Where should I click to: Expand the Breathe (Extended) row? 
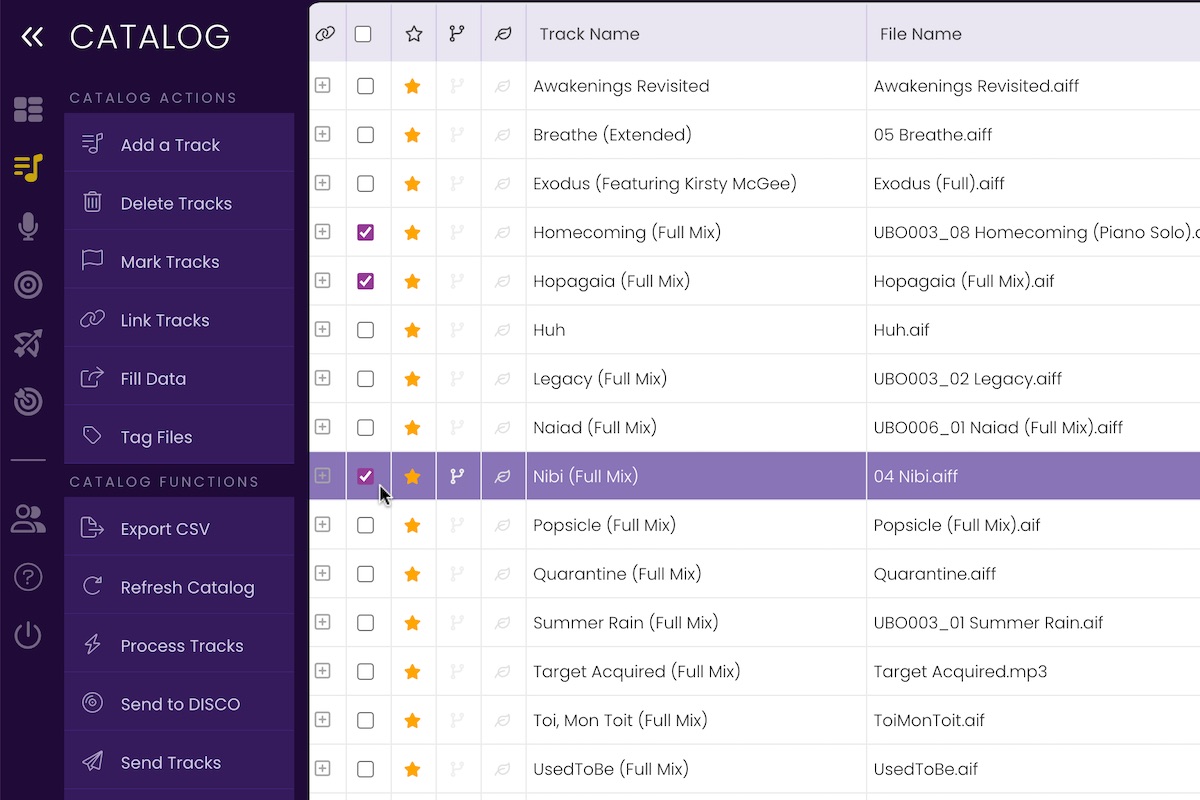pyautogui.click(x=323, y=135)
